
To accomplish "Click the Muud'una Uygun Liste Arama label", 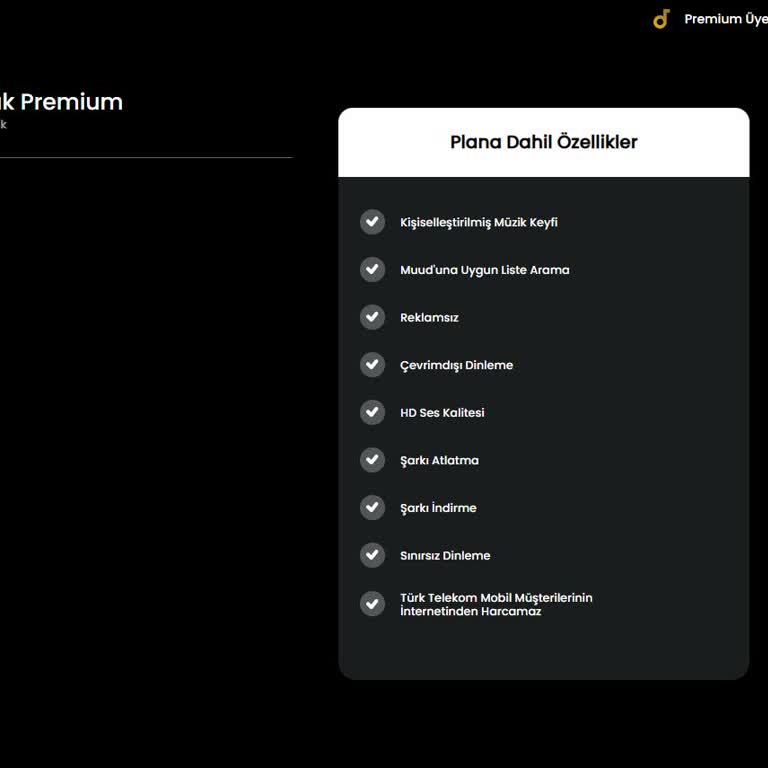I will [x=484, y=270].
